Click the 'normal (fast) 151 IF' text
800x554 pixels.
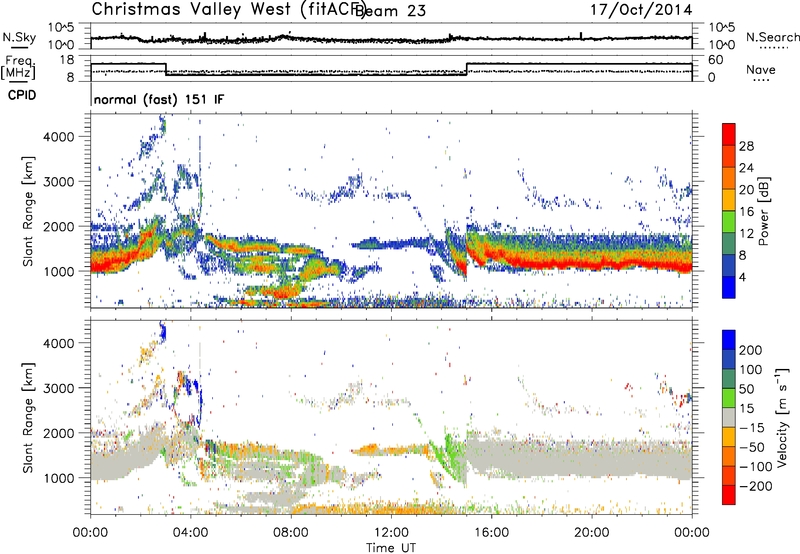tap(159, 99)
